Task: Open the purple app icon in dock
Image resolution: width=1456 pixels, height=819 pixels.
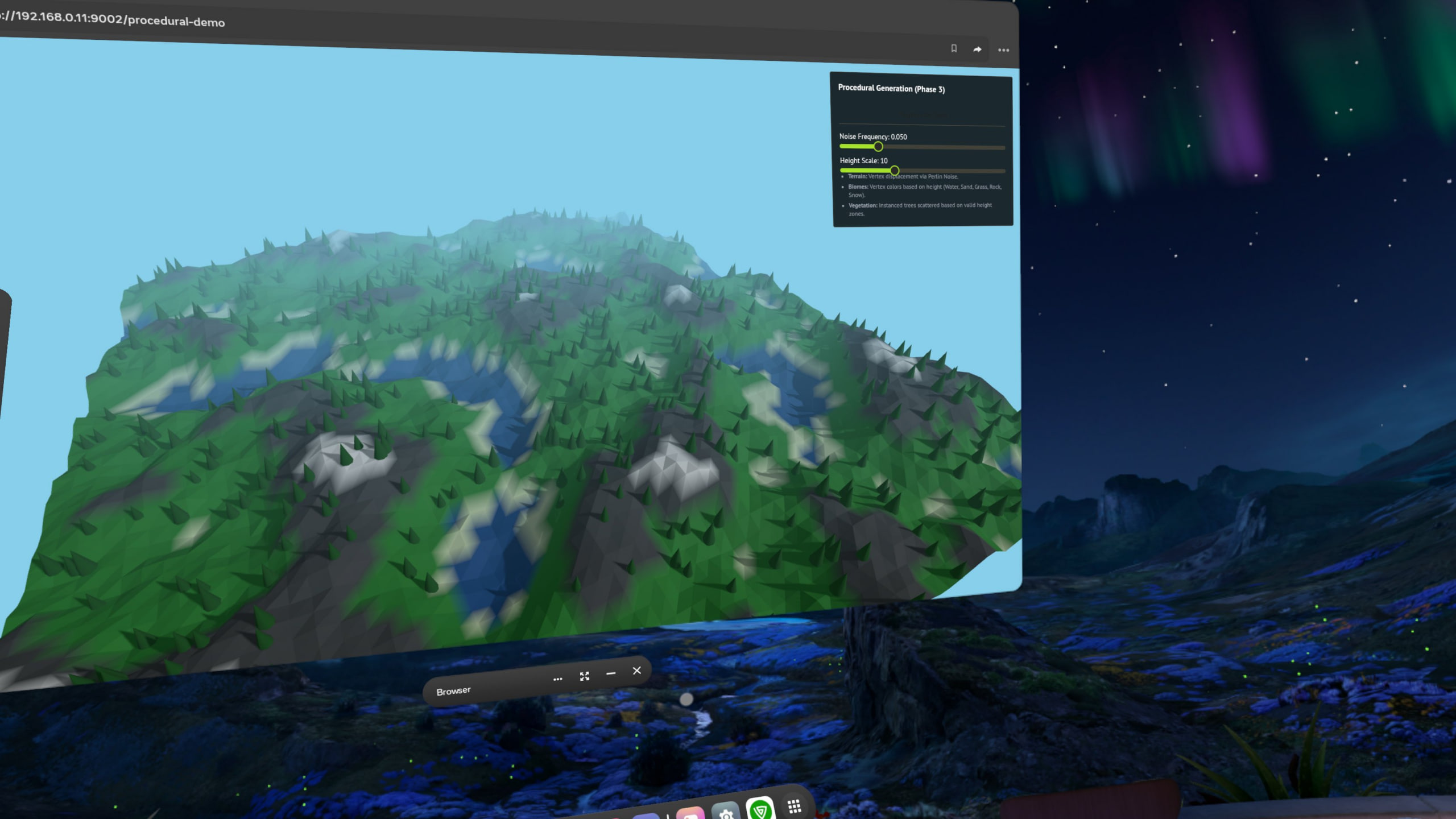Action: point(646,816)
